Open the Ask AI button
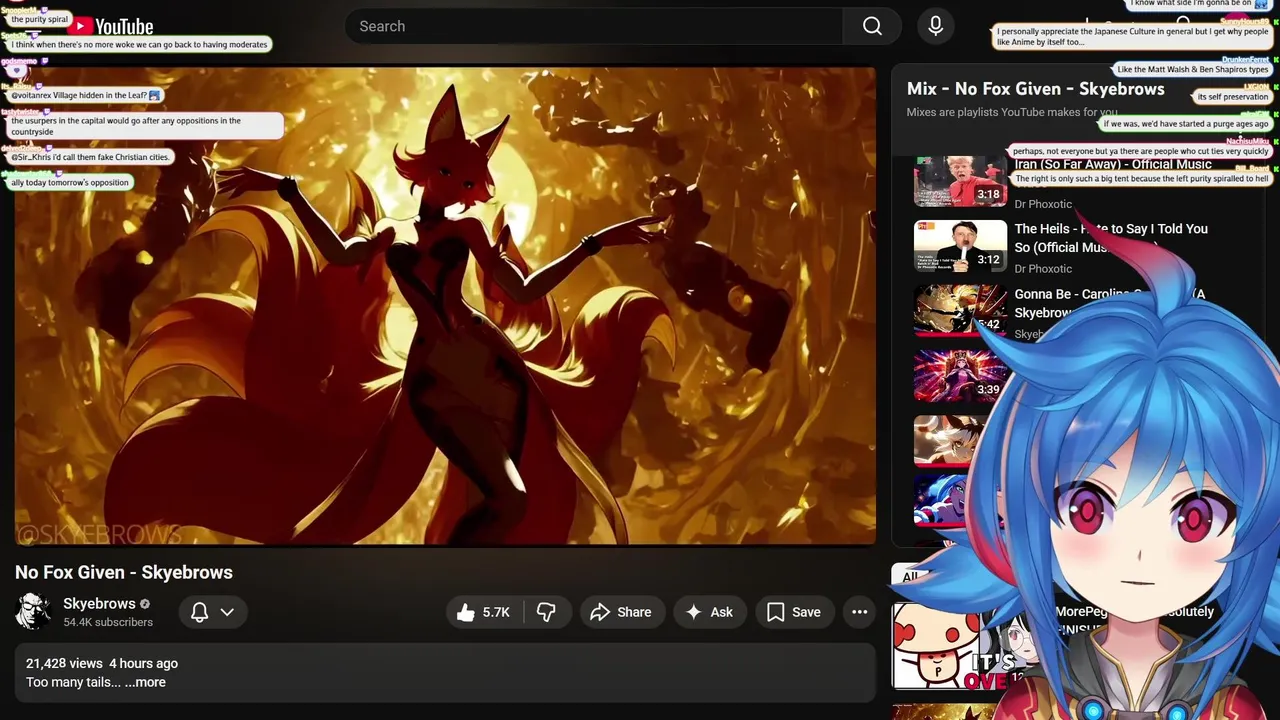Screen dimensions: 1280x720 tap(709, 612)
